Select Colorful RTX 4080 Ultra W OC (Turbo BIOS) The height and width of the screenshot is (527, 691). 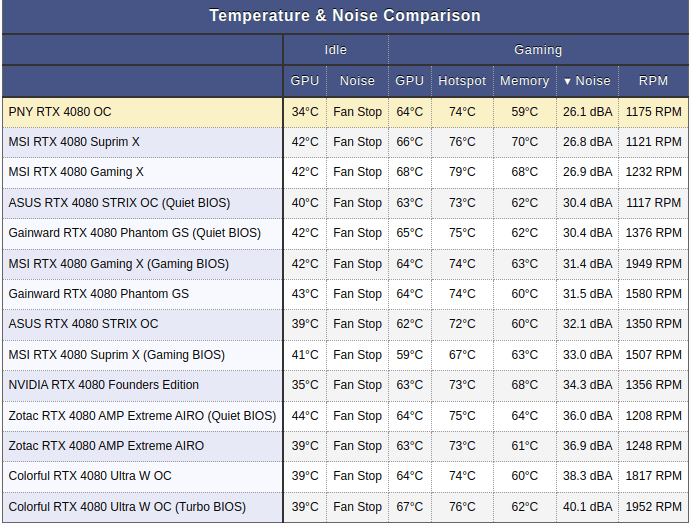click(x=127, y=507)
